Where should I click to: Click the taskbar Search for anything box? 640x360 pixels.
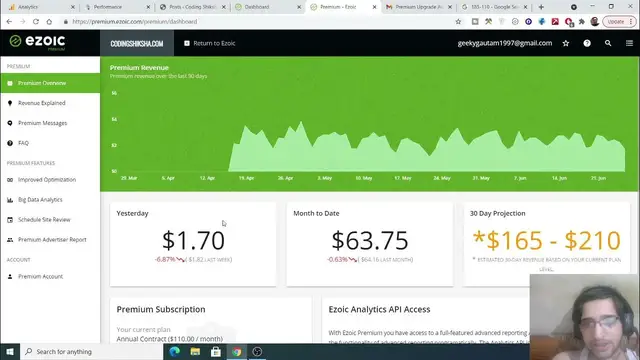tap(91, 351)
